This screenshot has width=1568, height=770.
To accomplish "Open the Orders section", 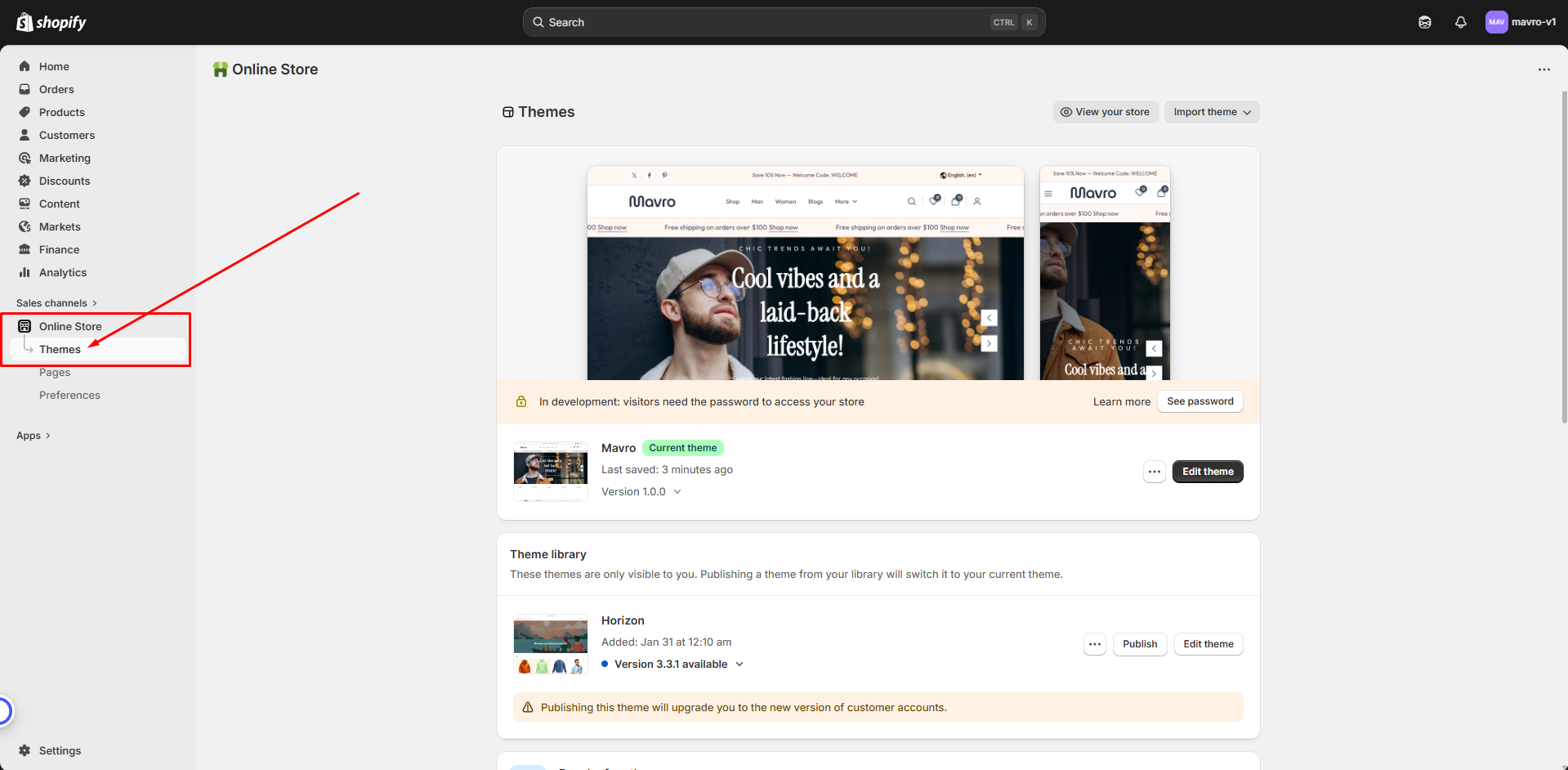I will [56, 89].
